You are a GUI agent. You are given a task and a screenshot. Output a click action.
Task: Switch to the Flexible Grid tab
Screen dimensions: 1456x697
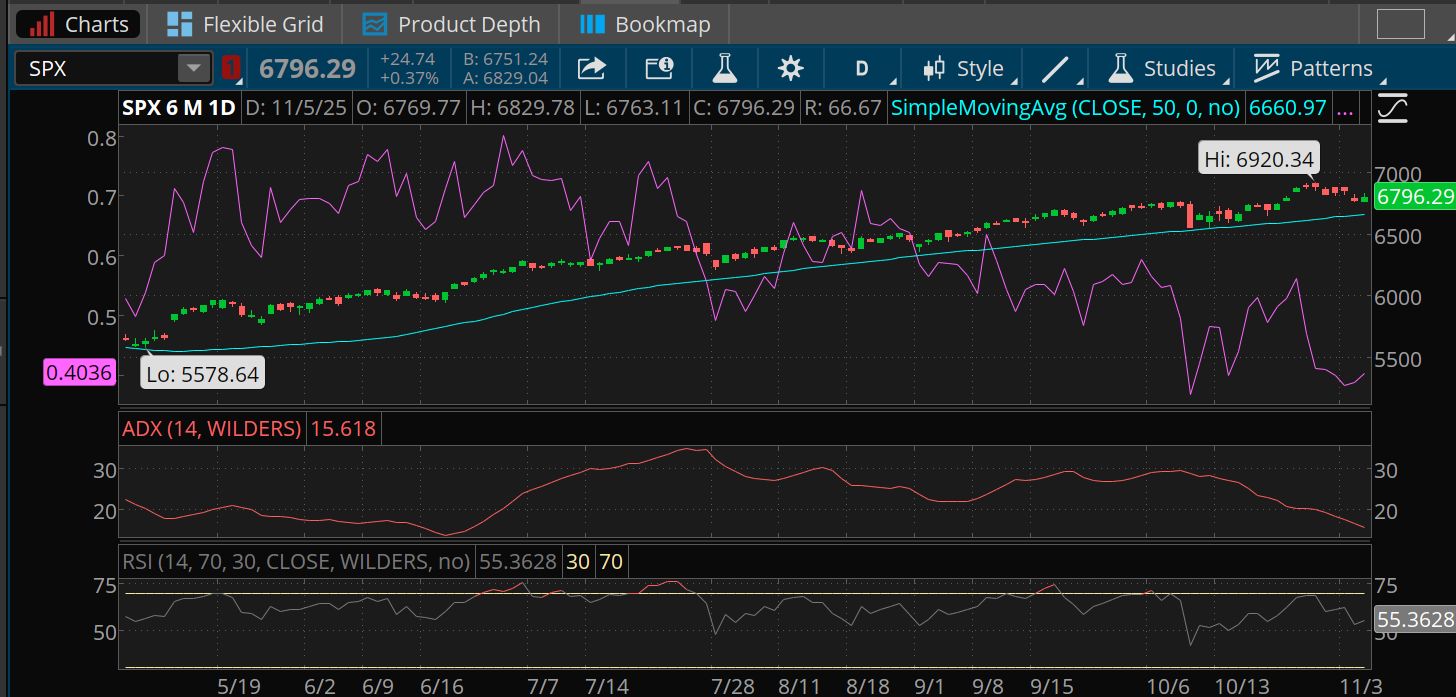pyautogui.click(x=243, y=23)
